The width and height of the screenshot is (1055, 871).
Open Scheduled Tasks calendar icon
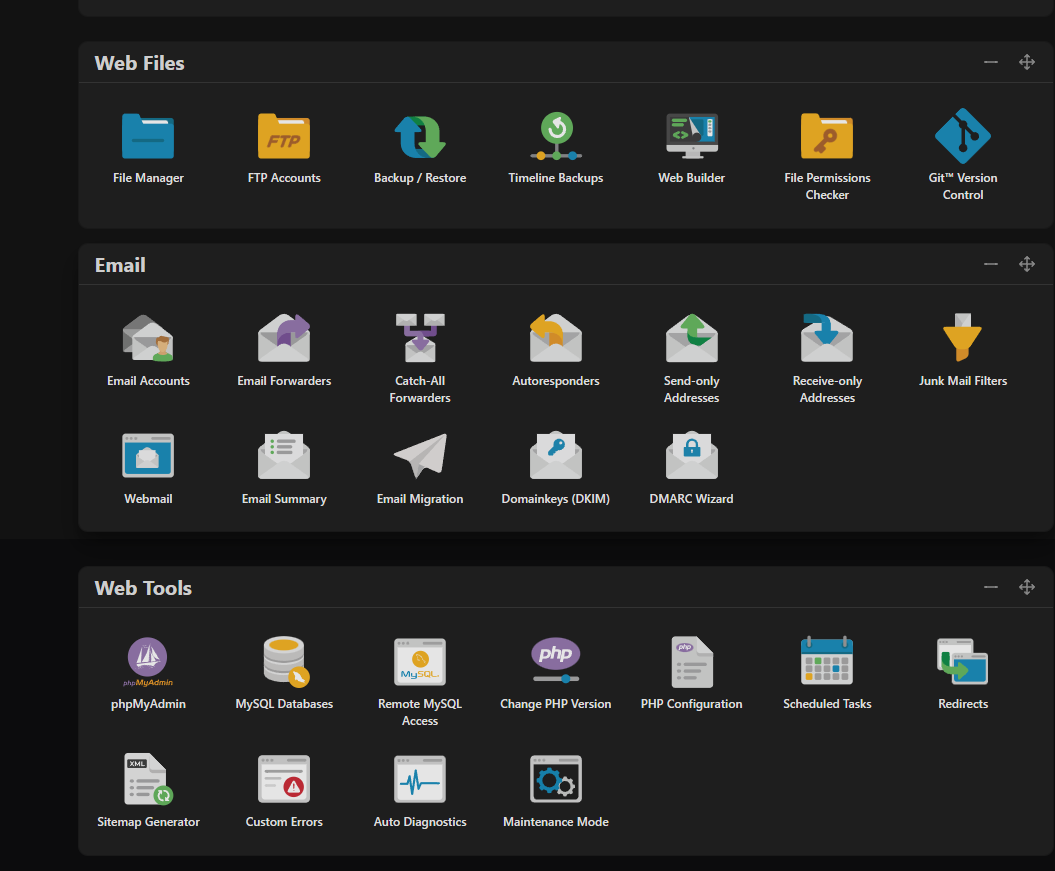pyautogui.click(x=827, y=661)
